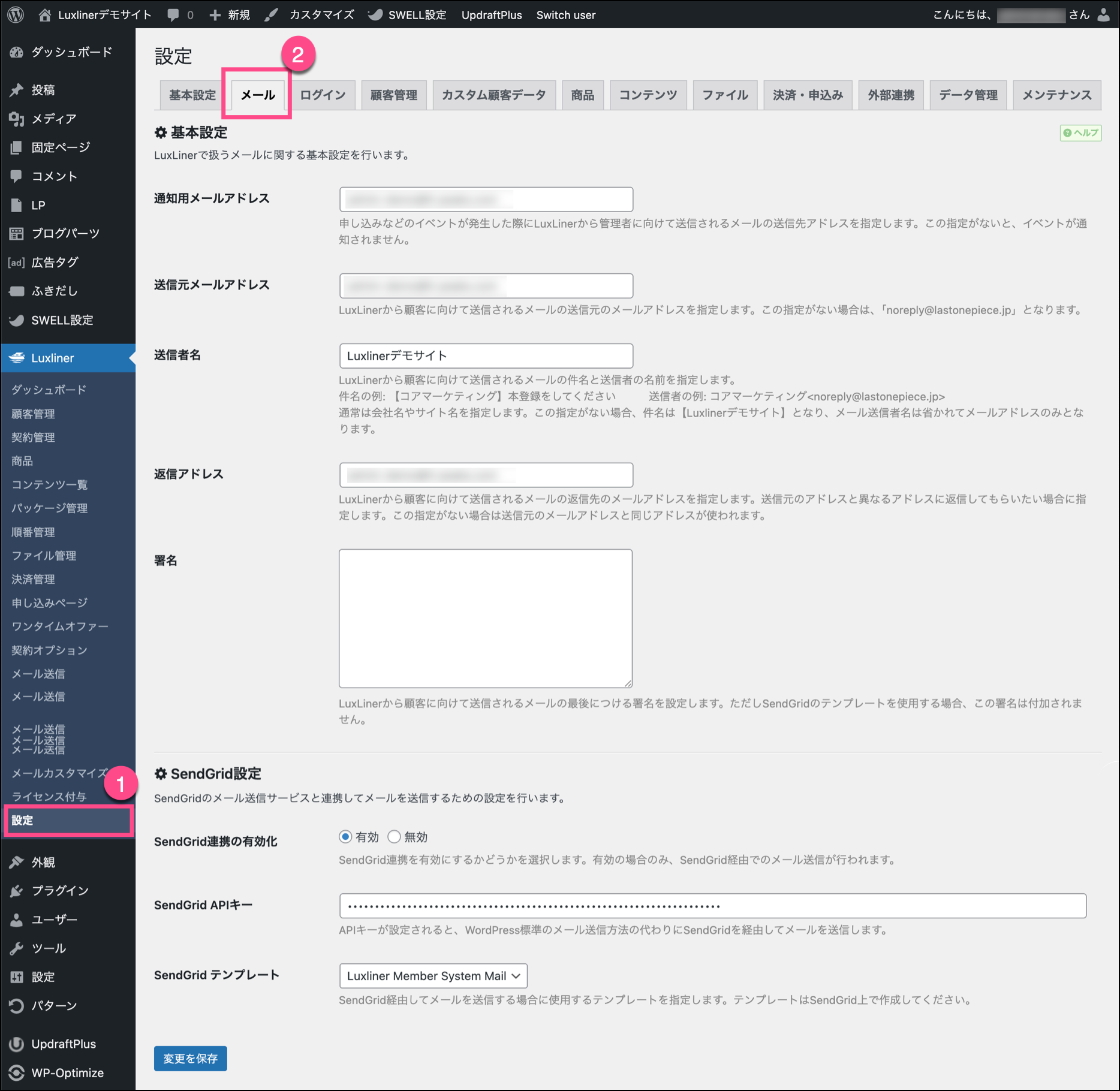Click the WordPress logo icon
1120x1091 pixels.
click(x=16, y=15)
